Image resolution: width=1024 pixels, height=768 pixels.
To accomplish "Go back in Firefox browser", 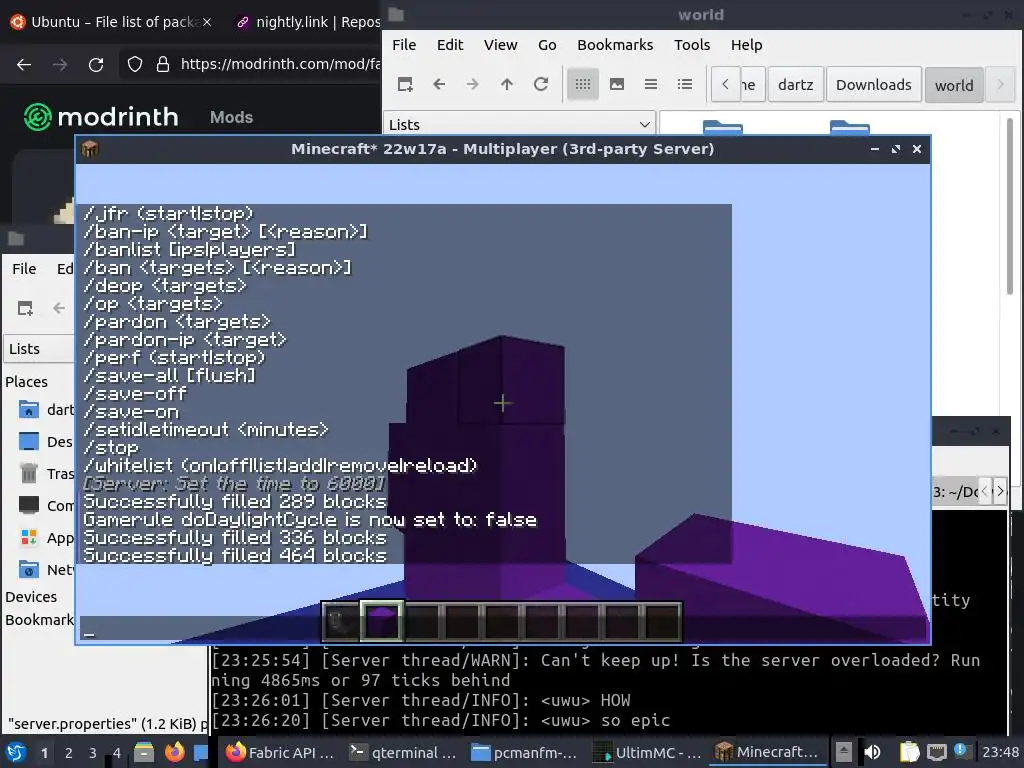I will click(24, 64).
